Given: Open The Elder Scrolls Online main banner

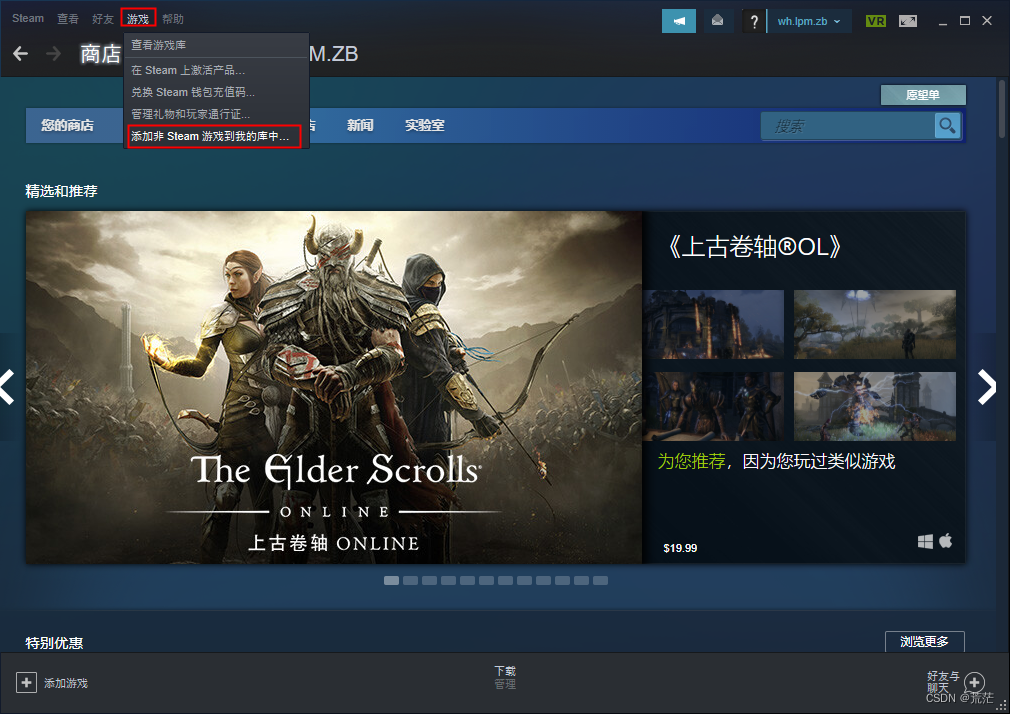Looking at the screenshot, I should 334,387.
